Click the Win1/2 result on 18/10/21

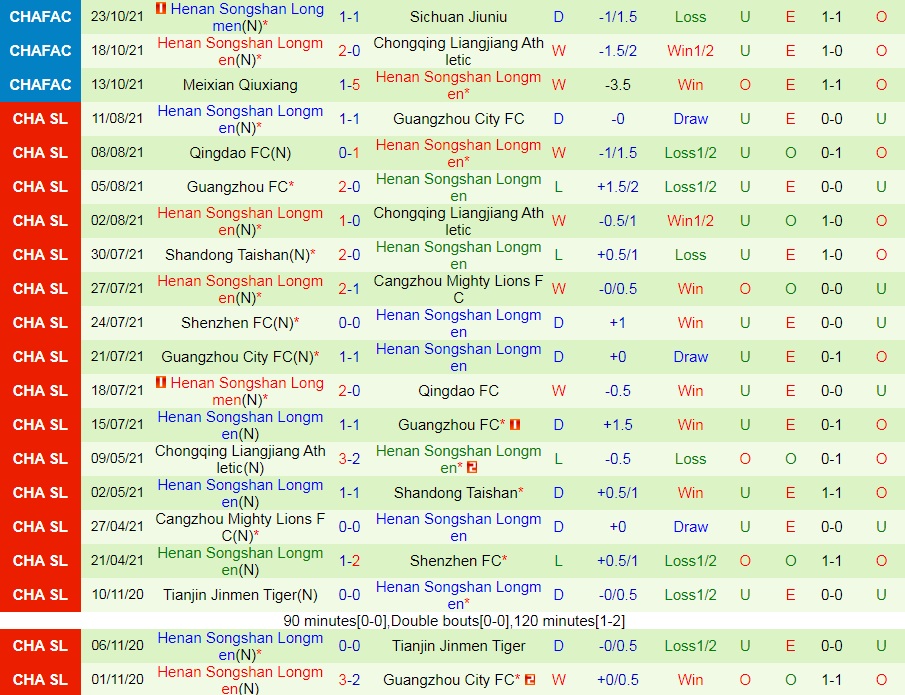pos(690,51)
